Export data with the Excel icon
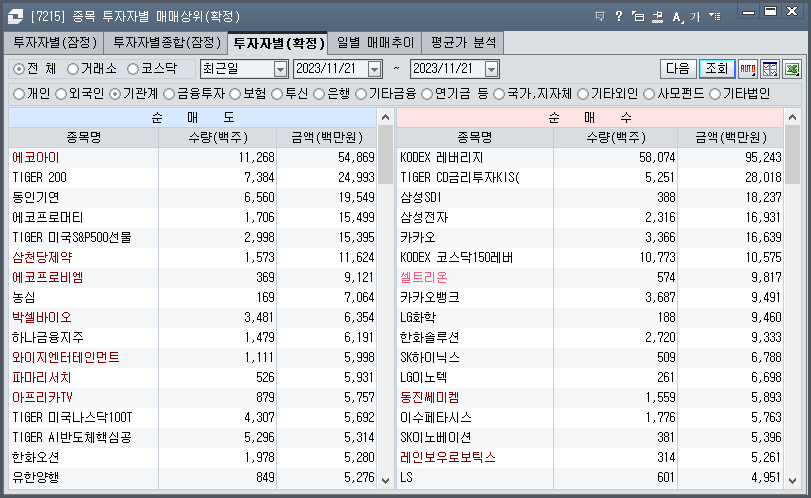This screenshot has height=498, width=811. pos(792,69)
